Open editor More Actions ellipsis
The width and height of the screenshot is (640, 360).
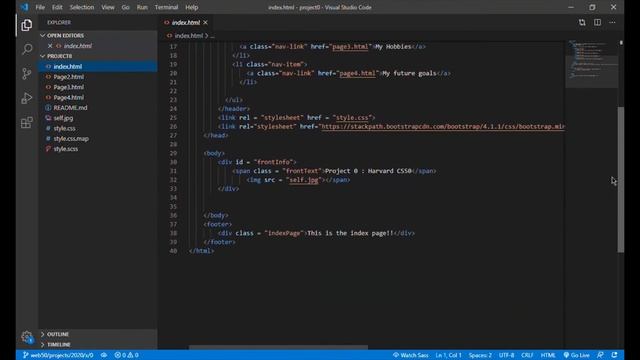612,22
